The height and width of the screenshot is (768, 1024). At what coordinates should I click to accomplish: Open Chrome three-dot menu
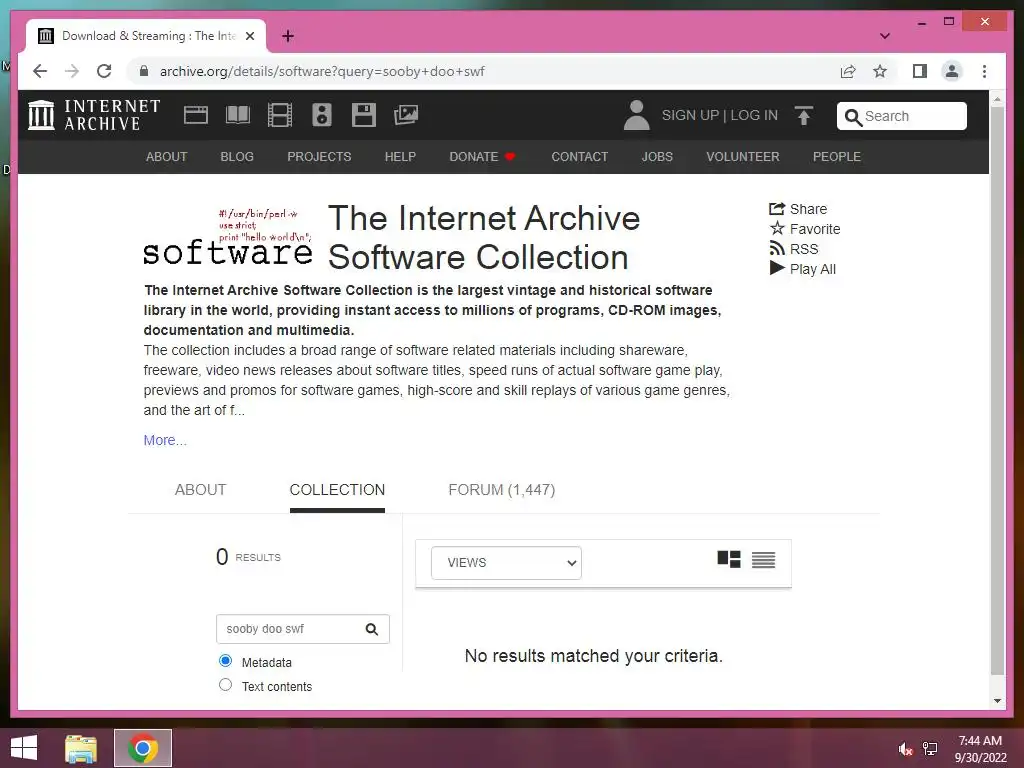984,71
